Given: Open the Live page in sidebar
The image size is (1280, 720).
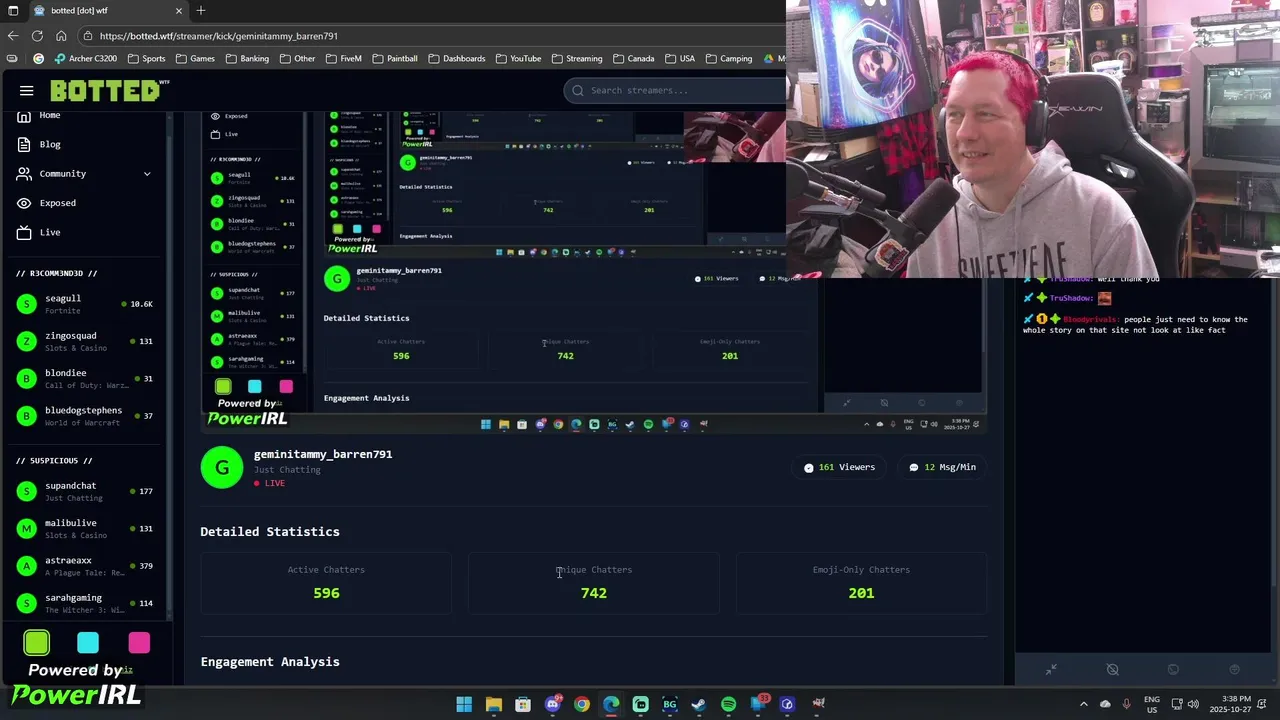Looking at the screenshot, I should click(50, 232).
